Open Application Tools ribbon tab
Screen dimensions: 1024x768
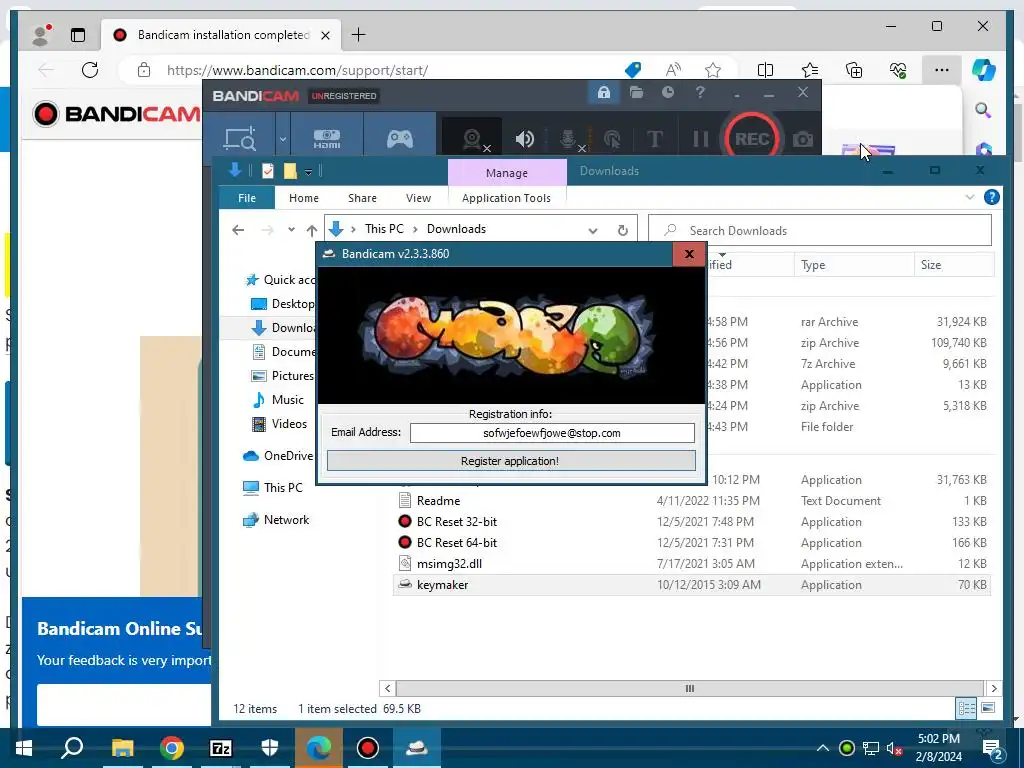coord(506,198)
